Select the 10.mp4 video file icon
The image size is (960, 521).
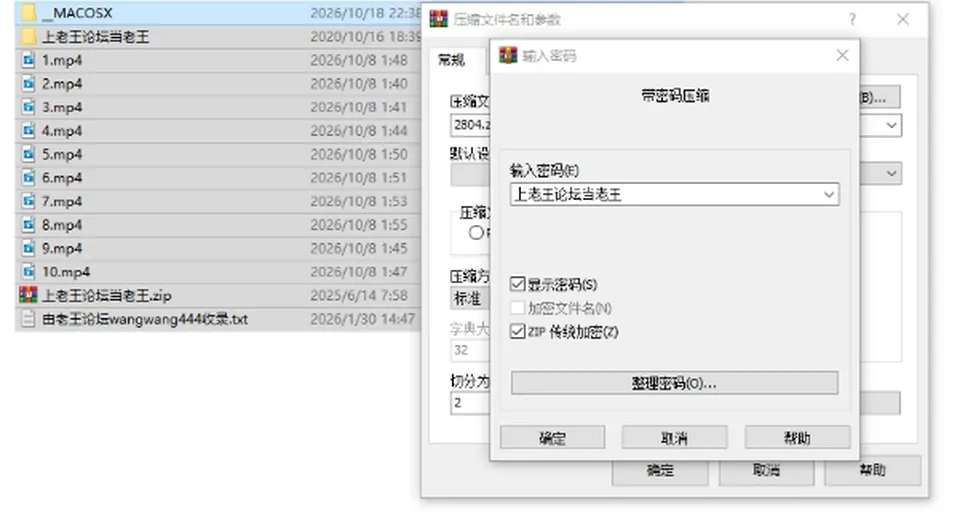click(x=28, y=271)
